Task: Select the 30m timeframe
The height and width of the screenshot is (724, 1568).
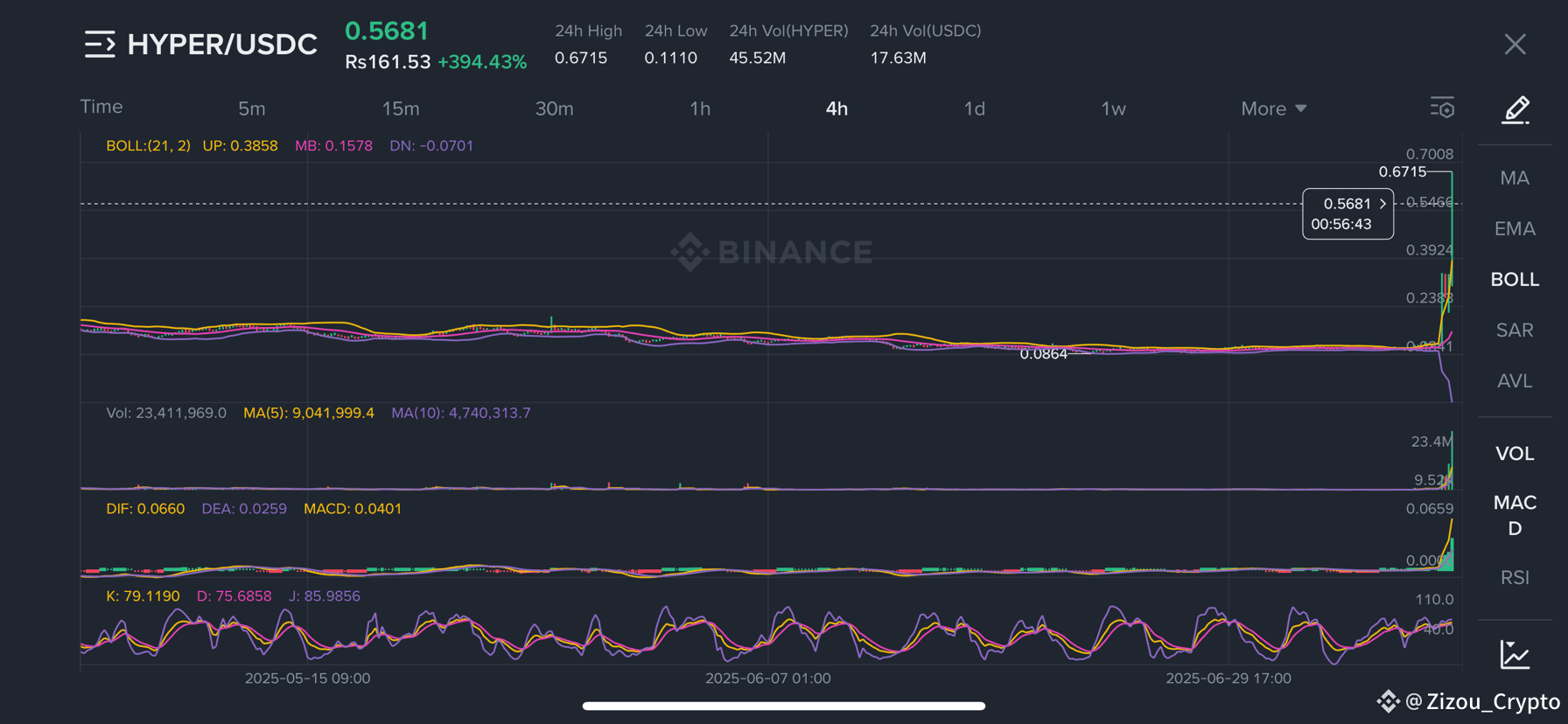Action: tap(555, 108)
